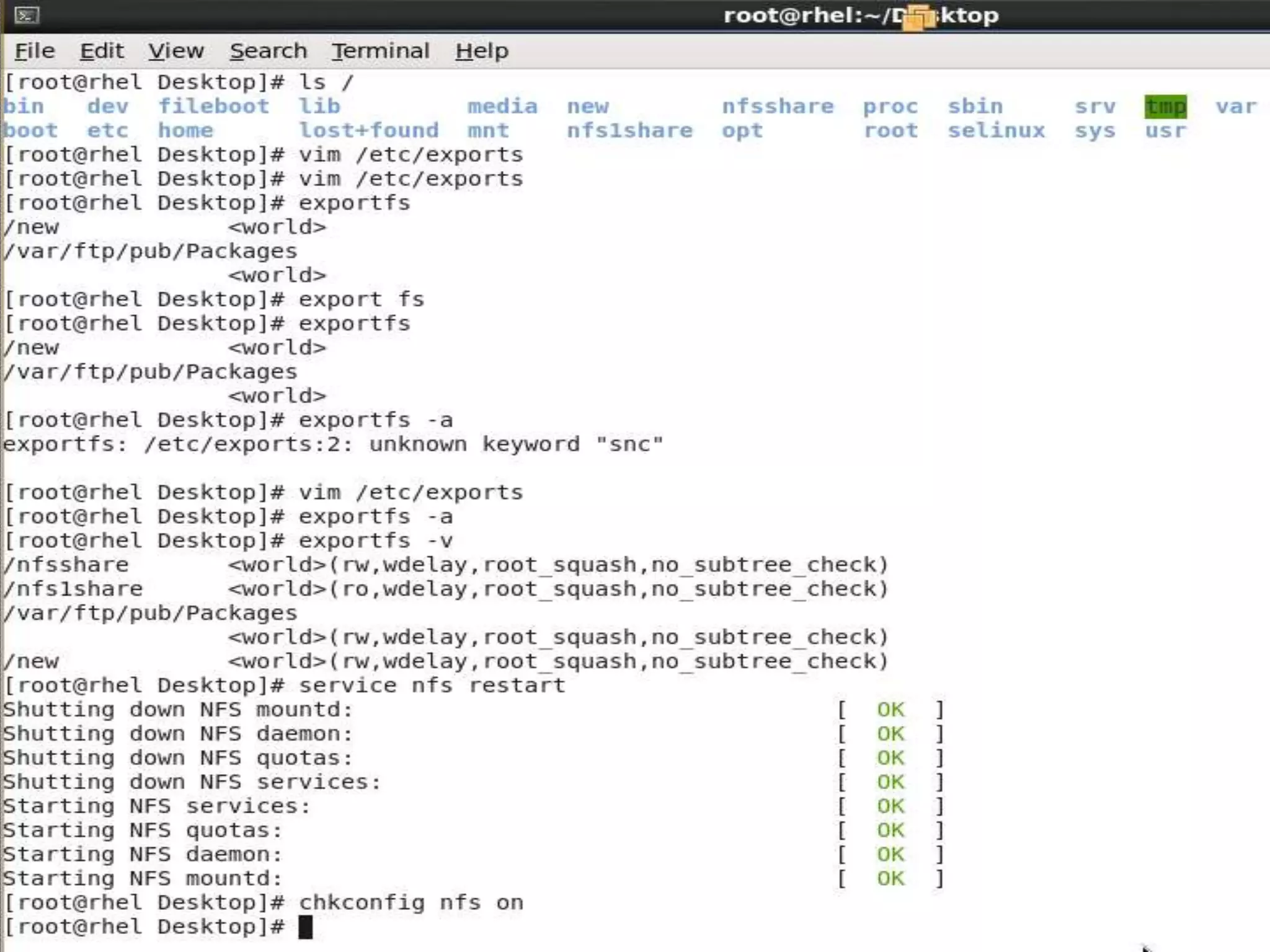Click the lost+found directory entry
This screenshot has width=1270, height=952.
[369, 131]
